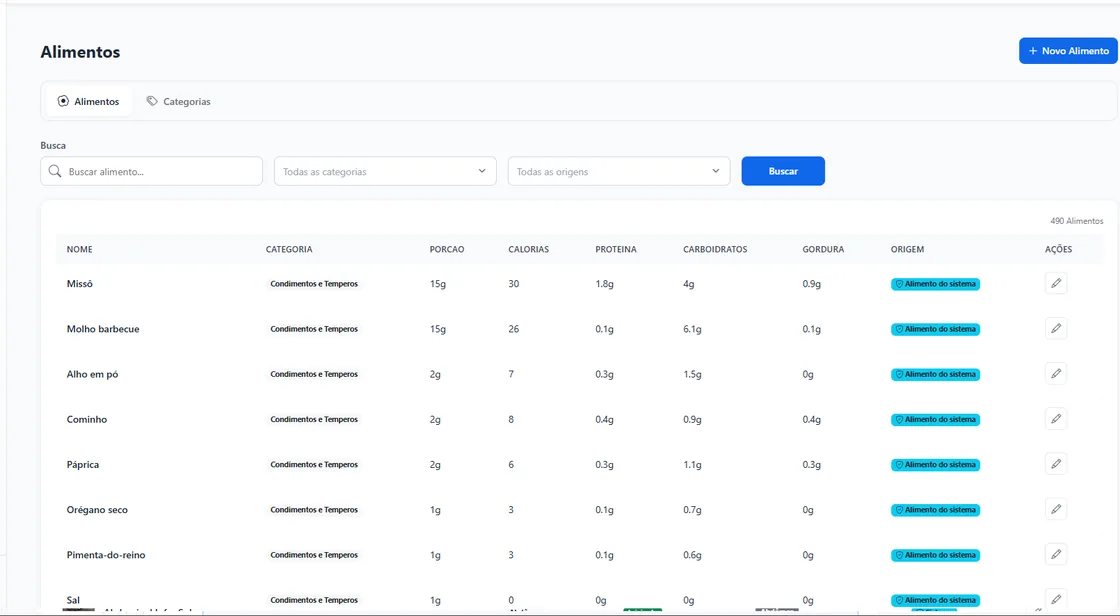
Task: Click Alimento do sistema badge for Molho barbecue
Action: (935, 329)
